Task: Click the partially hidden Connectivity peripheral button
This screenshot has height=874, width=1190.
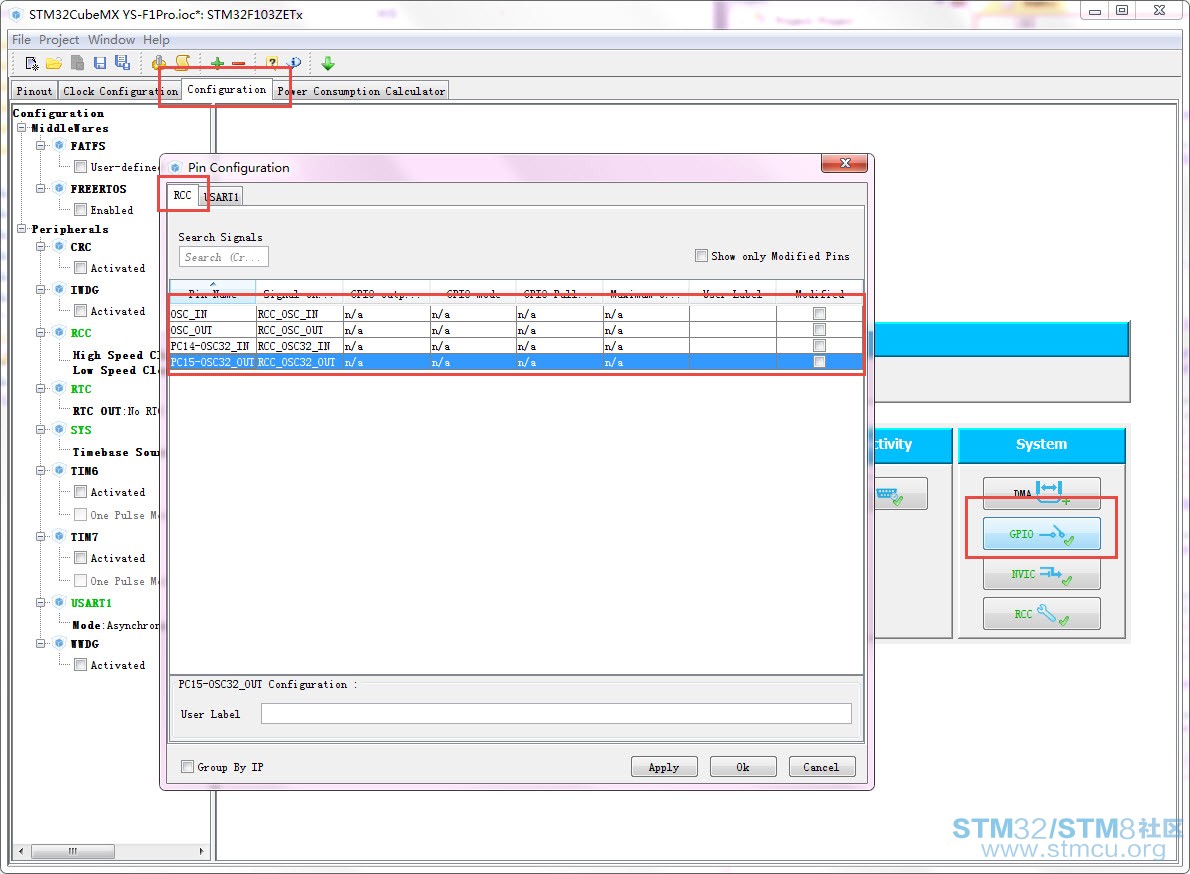Action: pyautogui.click(x=901, y=494)
